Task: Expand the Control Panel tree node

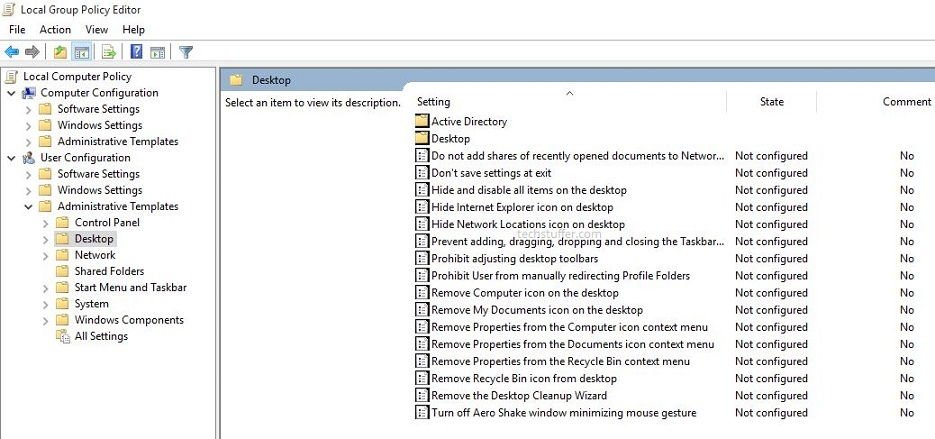Action: point(46,223)
